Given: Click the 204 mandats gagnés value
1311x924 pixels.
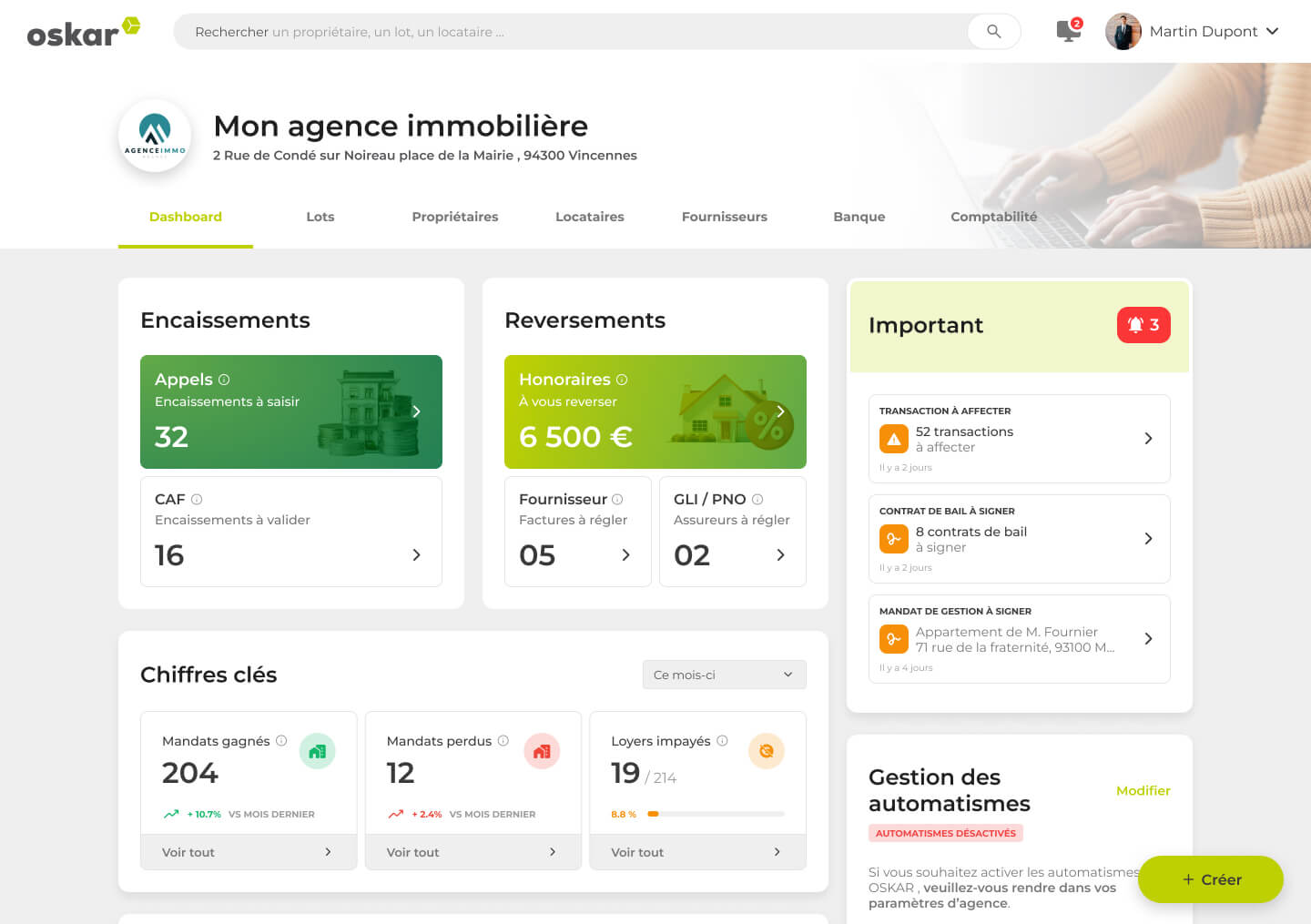Looking at the screenshot, I should tap(190, 773).
